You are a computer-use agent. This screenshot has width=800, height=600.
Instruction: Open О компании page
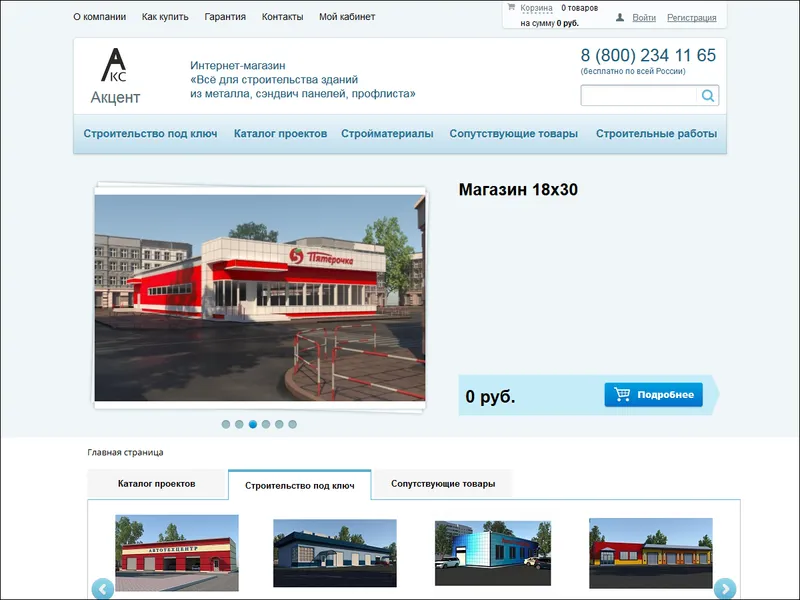click(99, 17)
